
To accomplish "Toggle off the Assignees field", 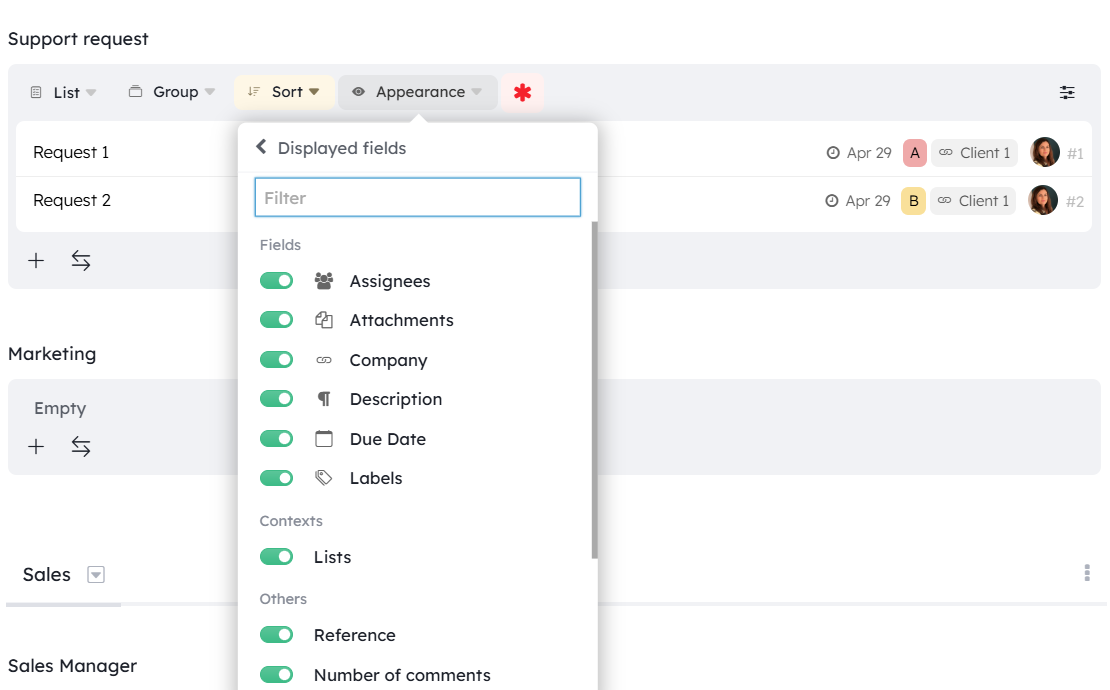I will point(277,281).
